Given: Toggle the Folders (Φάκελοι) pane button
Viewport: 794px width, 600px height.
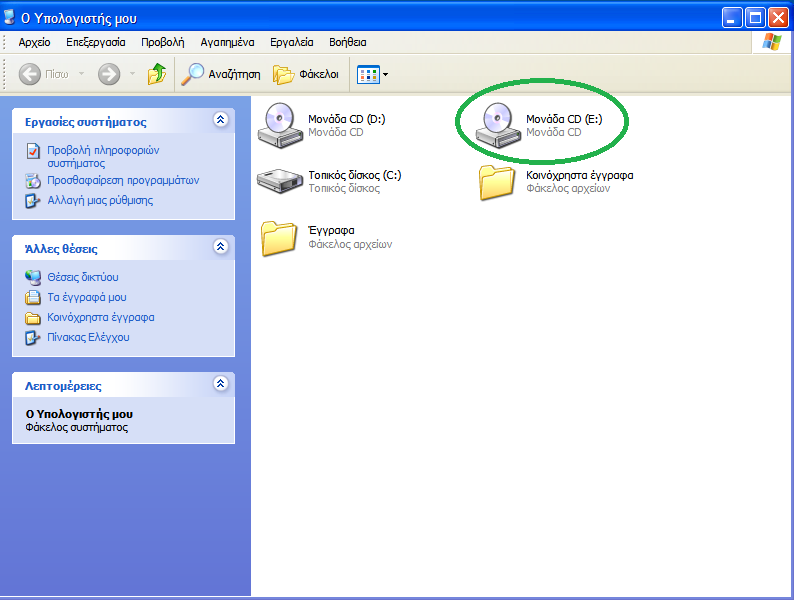Looking at the screenshot, I should coord(306,74).
